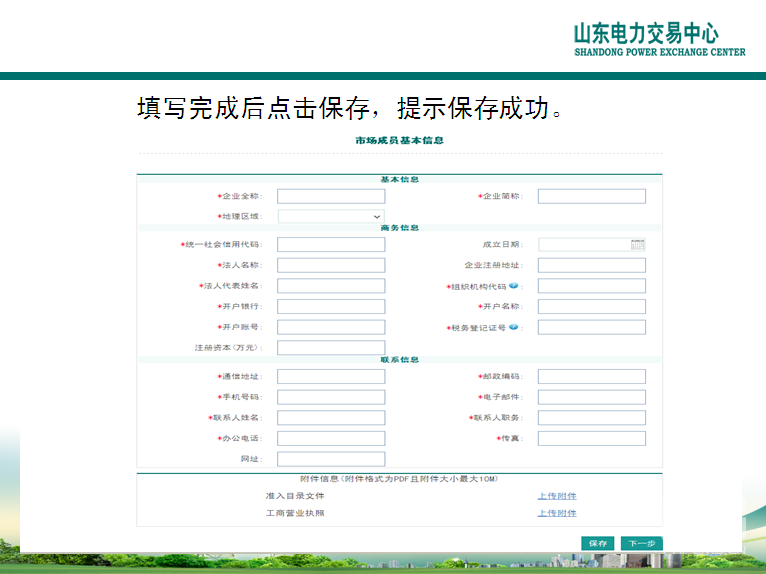Click the 法人名称 input box
Screen dimensions: 766x574
coord(331,265)
